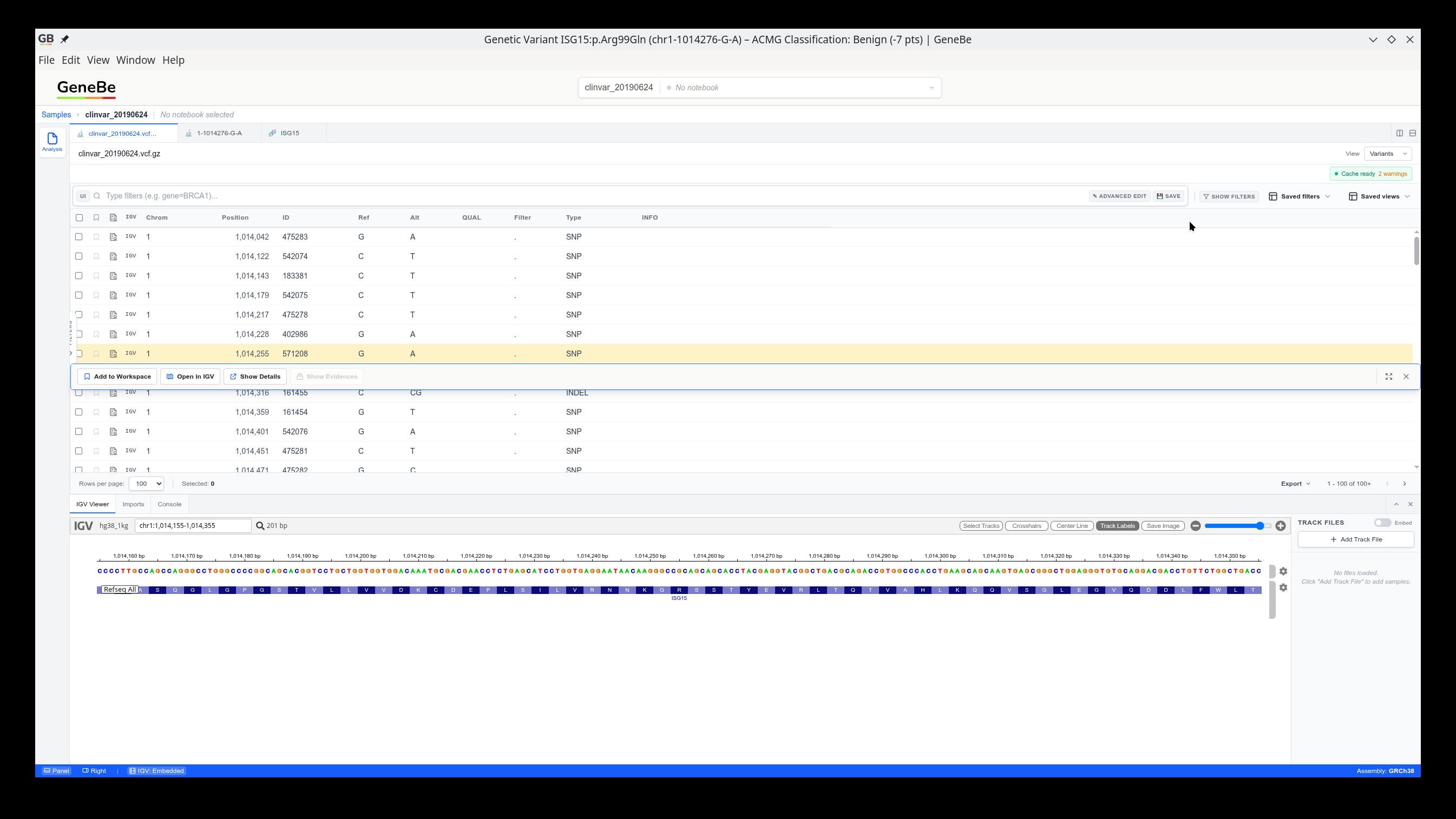This screenshot has height=819, width=1456.
Task: Zoom out with IGV minus icon
Action: pyautogui.click(x=1196, y=526)
